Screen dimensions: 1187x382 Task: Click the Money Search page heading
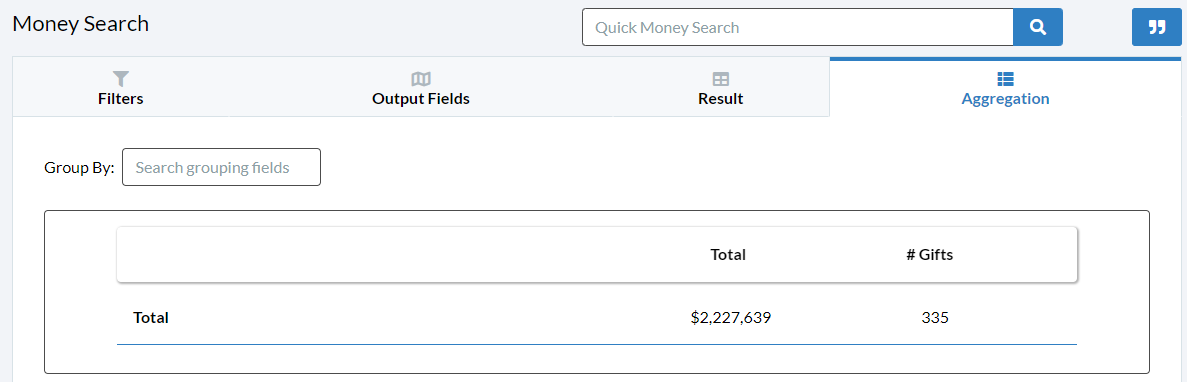tap(81, 23)
